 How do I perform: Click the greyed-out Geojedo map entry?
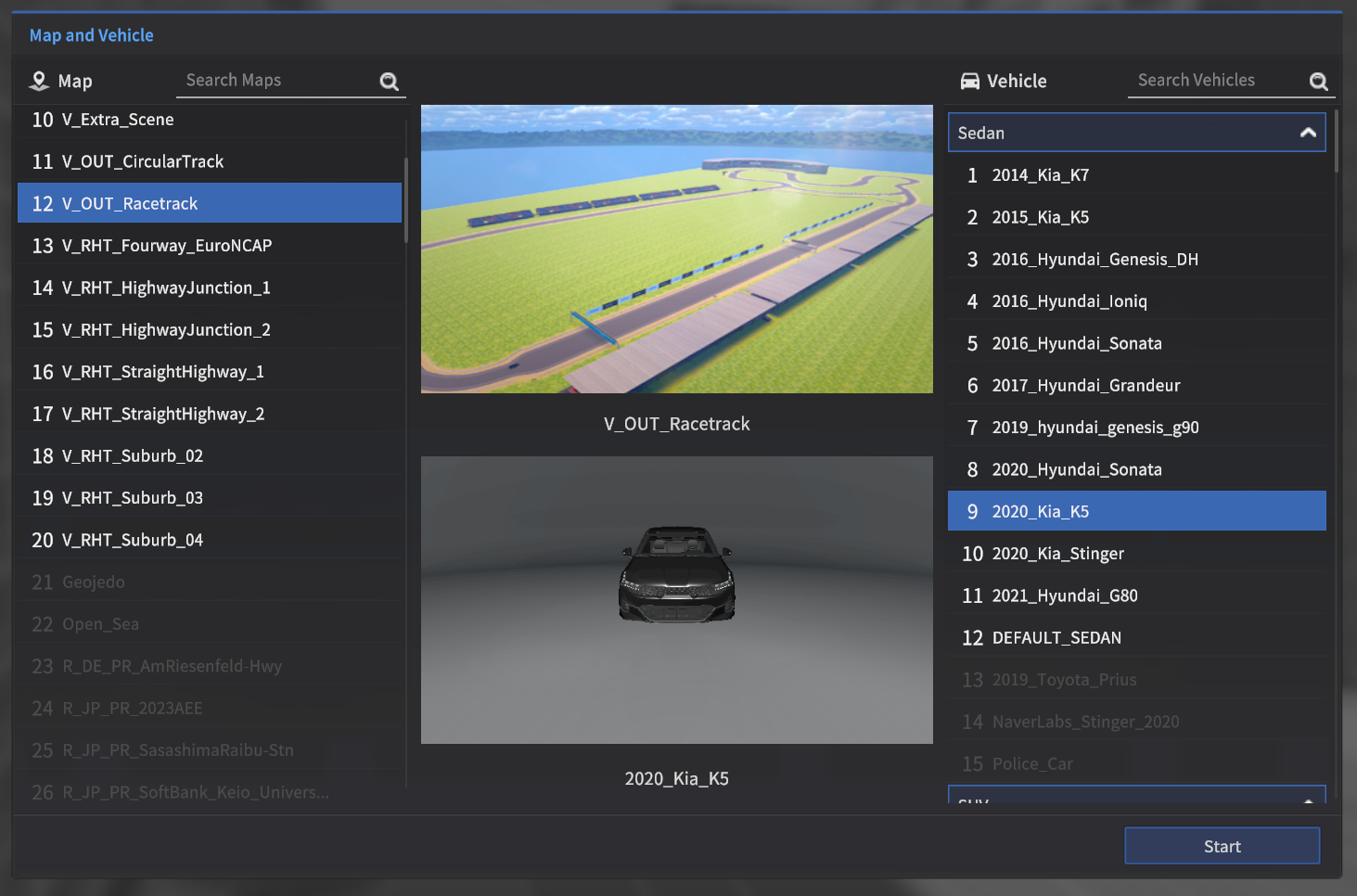[210, 582]
